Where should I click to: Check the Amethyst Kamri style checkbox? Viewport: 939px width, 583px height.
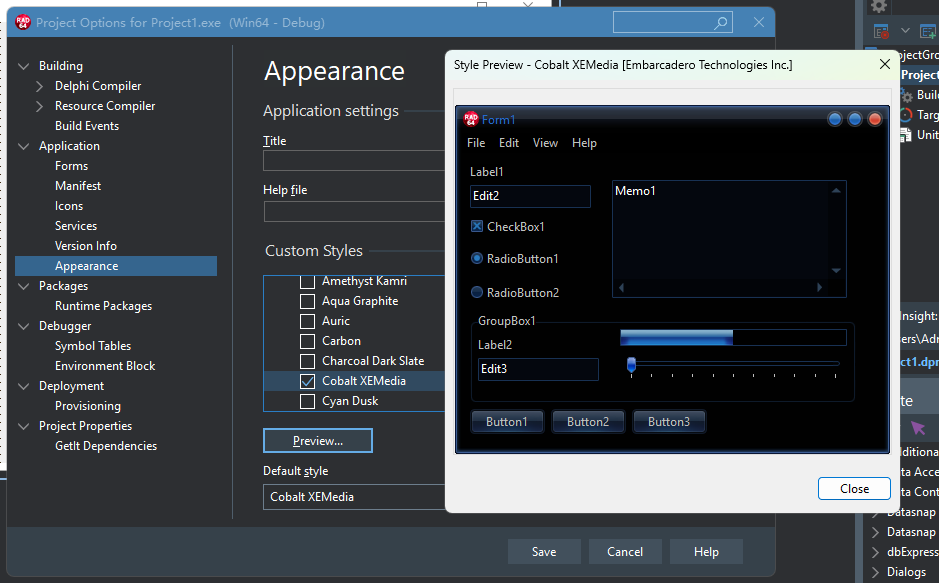pyautogui.click(x=307, y=281)
